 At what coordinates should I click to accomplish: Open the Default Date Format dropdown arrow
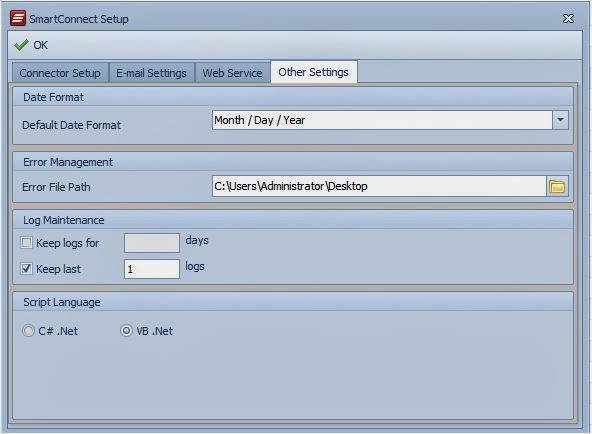click(561, 120)
